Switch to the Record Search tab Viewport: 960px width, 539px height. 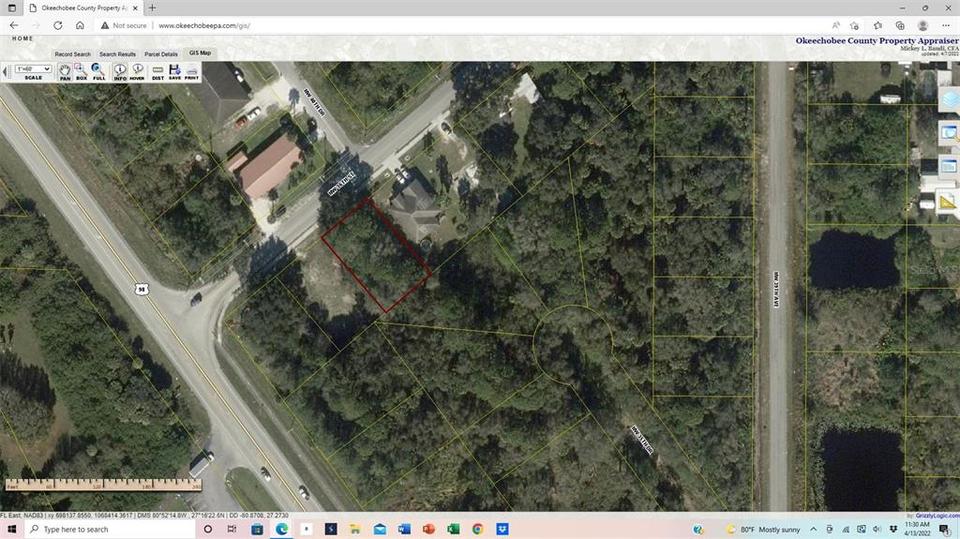pos(72,54)
